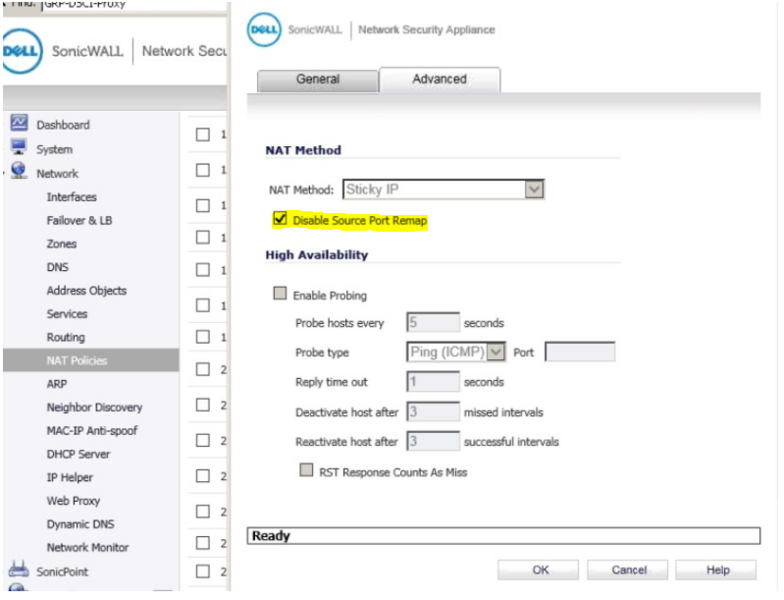Toggle the Enable Probing checkbox
Viewport: 784px width, 600px height.
(280, 295)
